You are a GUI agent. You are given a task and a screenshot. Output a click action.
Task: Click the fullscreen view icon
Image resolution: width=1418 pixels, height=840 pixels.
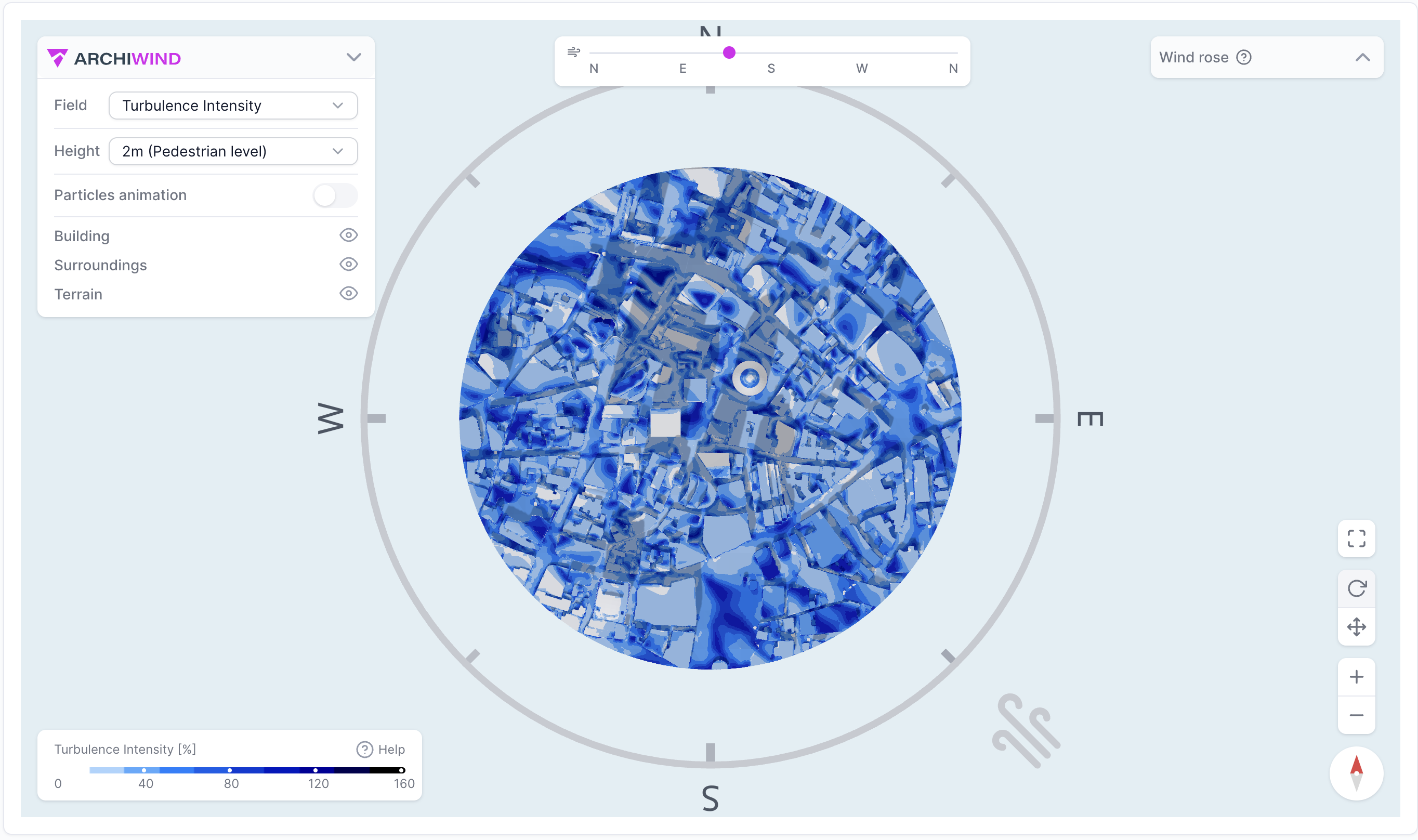tap(1356, 539)
